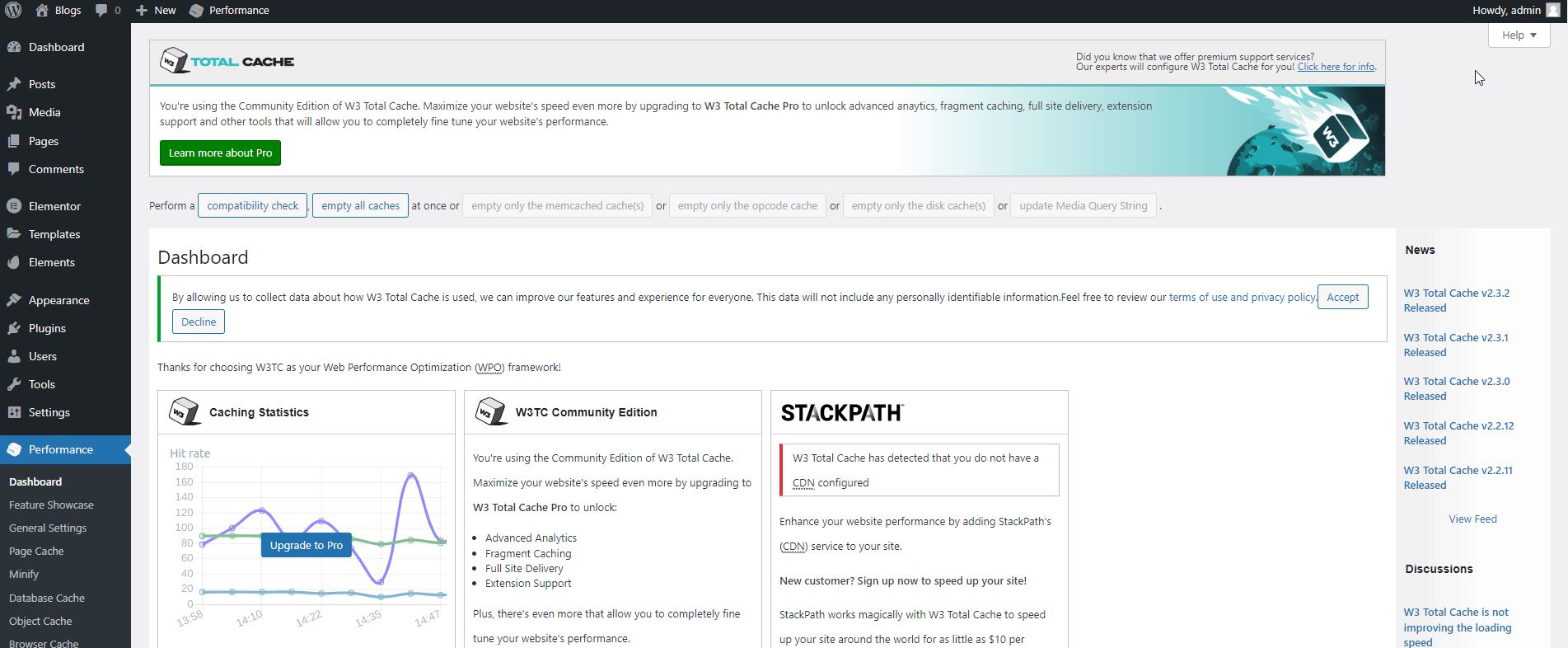The width and height of the screenshot is (1568, 648).
Task: Open terms of use and privacy policy
Action: pyautogui.click(x=1242, y=297)
